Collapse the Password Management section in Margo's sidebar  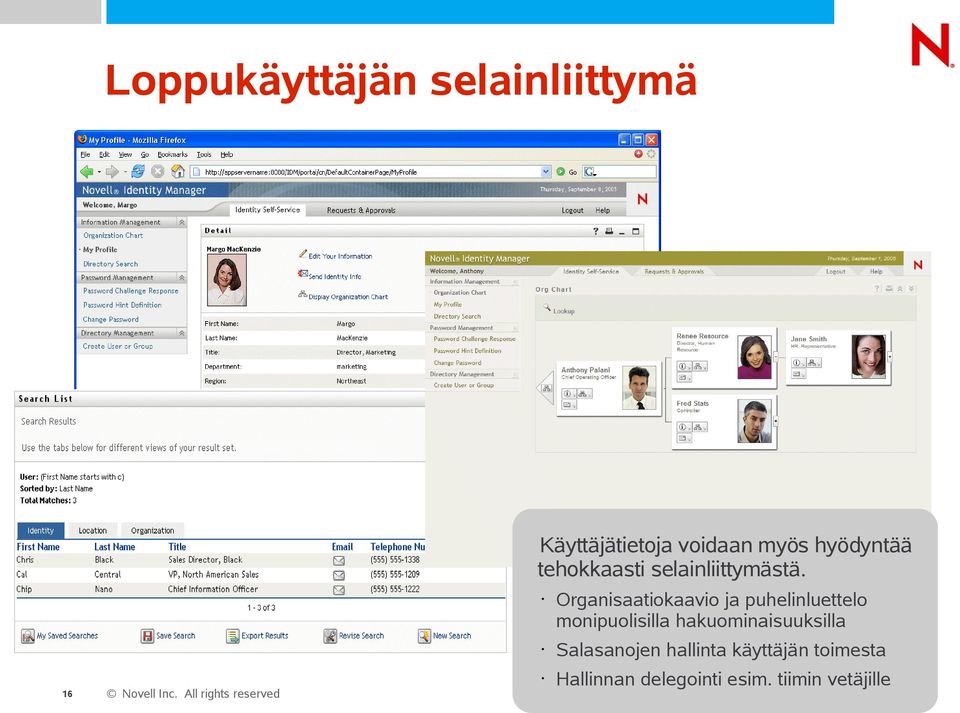click(x=182, y=277)
